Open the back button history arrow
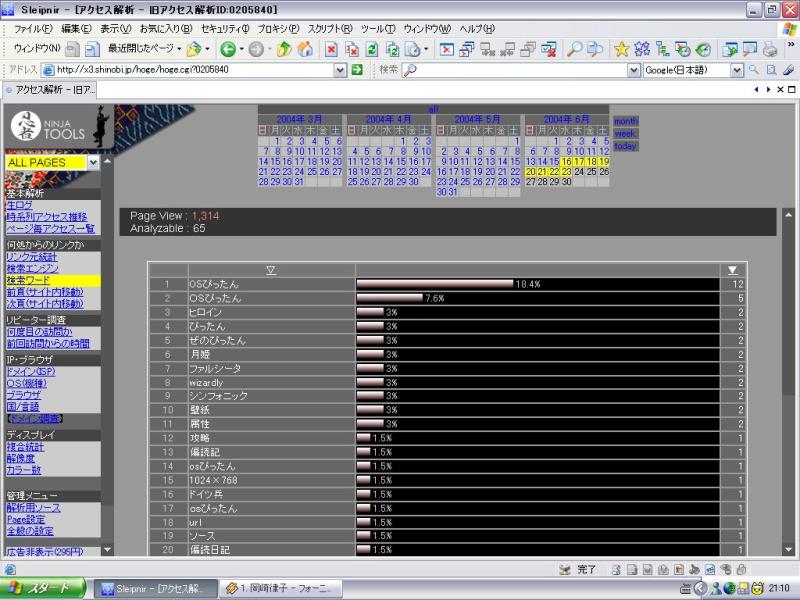This screenshot has height=600, width=800. pyautogui.click(x=241, y=49)
